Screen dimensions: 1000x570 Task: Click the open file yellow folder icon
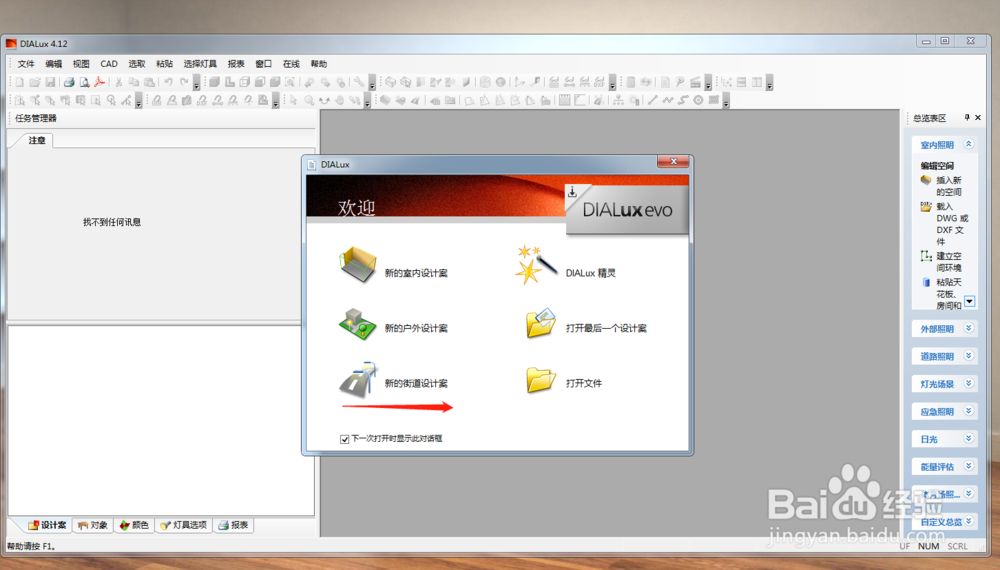pyautogui.click(x=541, y=380)
